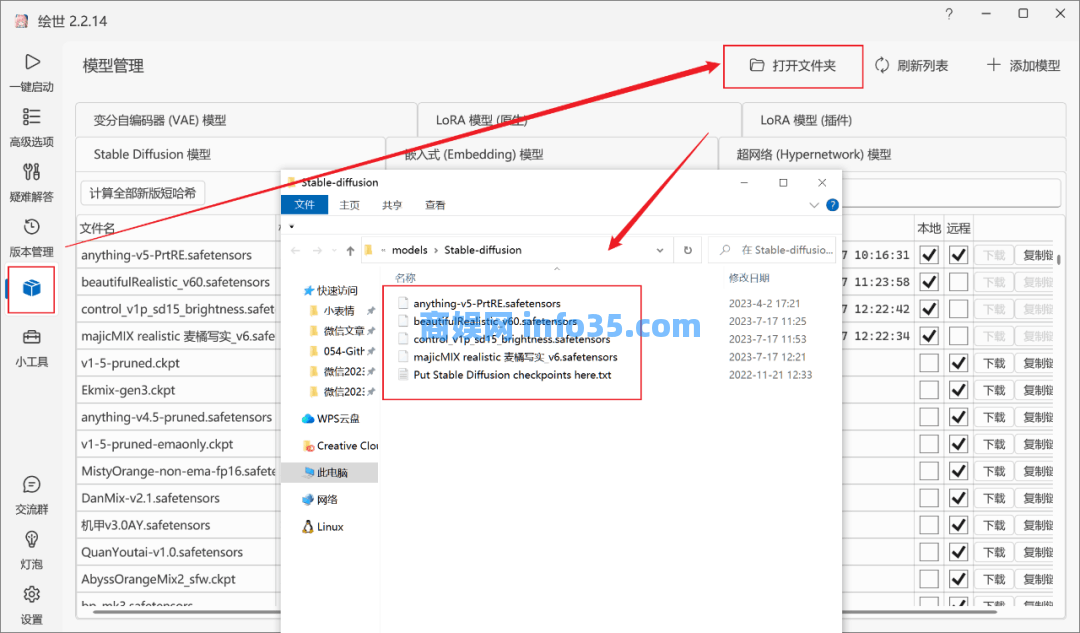The image size is (1080, 633).
Task: Open Explorer Share ribbon tab
Action: (x=392, y=205)
